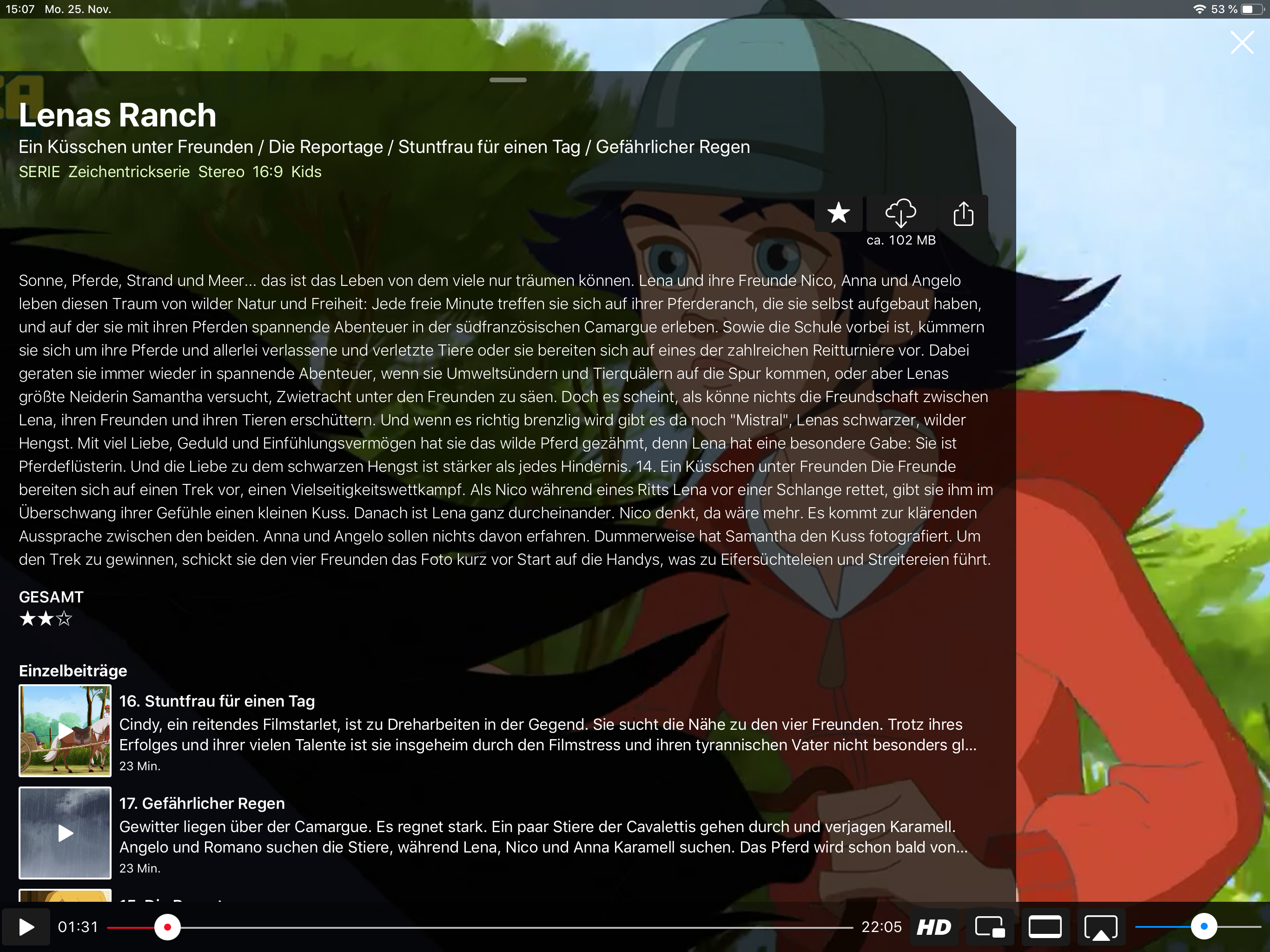Add Lenas Ranch to favorites with star

838,213
